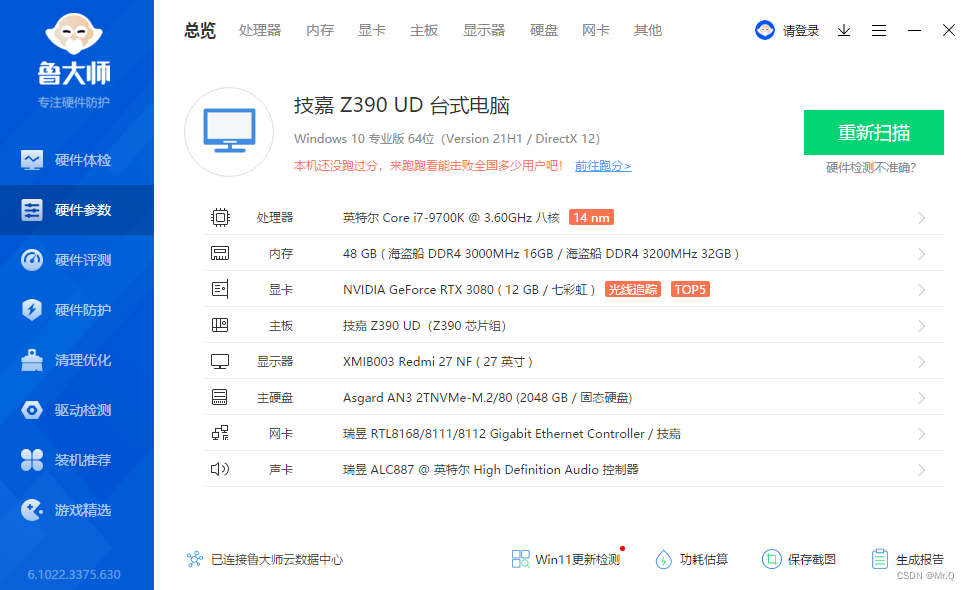
Task: Click the processor chip icon
Action: [x=220, y=218]
